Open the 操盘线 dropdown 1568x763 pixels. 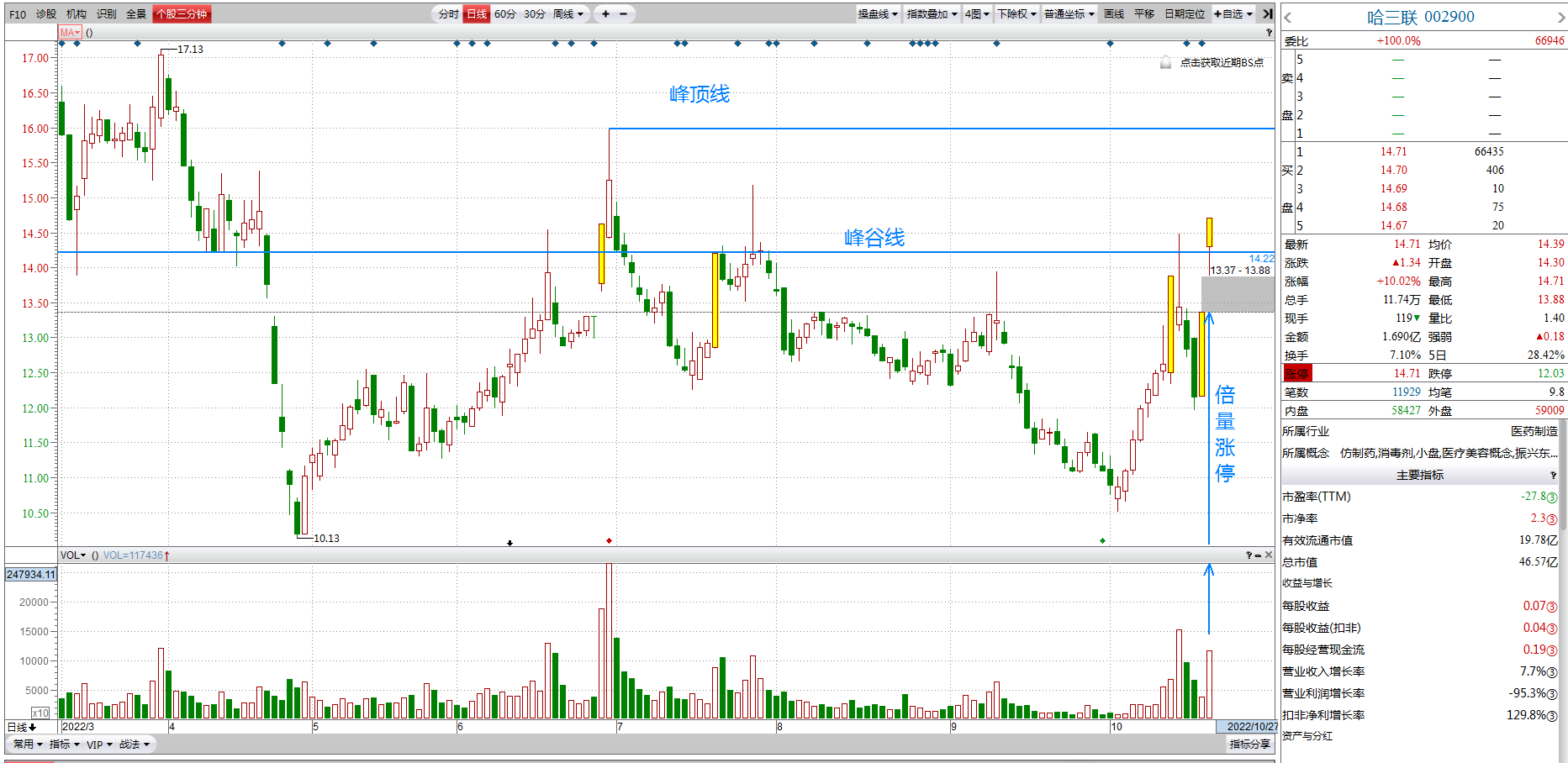click(878, 14)
